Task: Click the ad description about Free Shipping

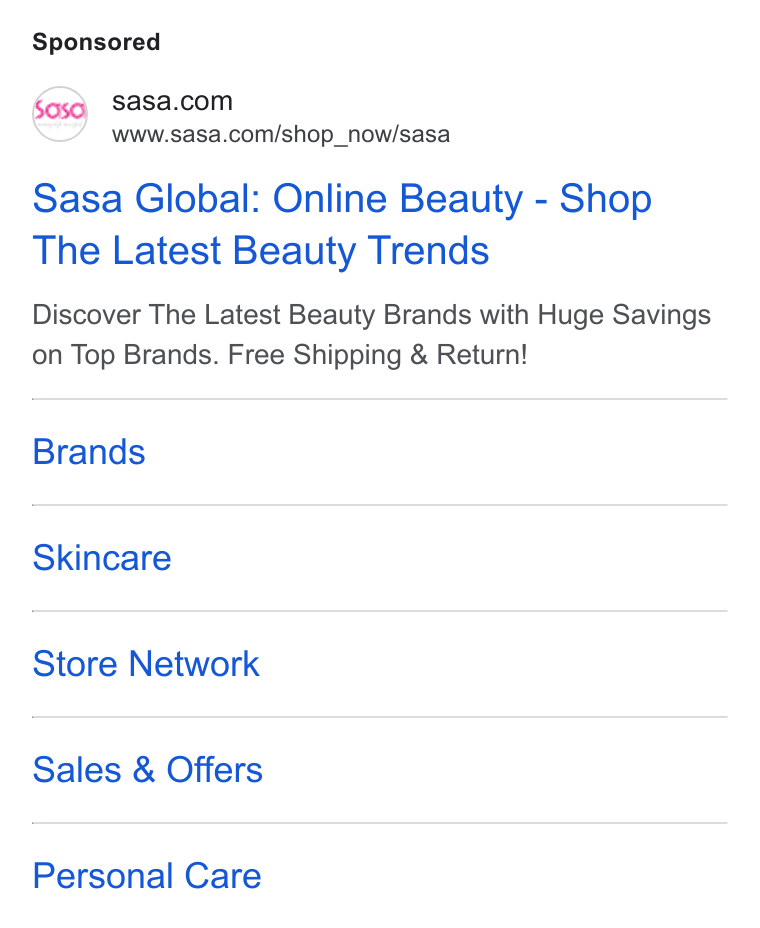Action: (x=372, y=335)
